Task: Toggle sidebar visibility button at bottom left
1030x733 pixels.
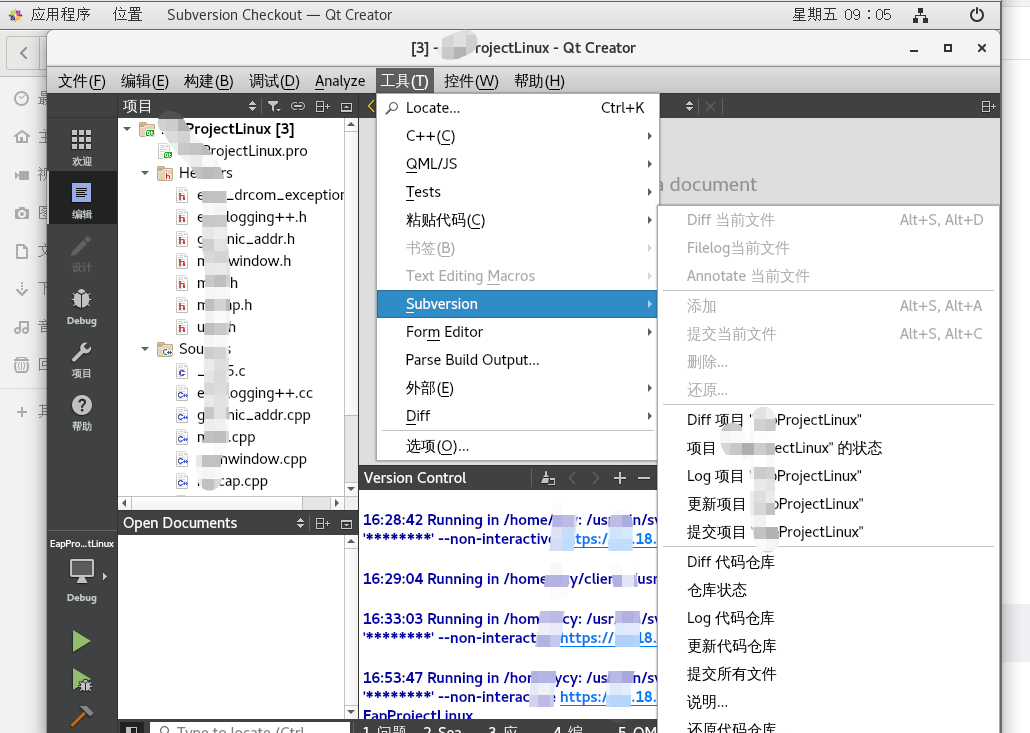Action: 131,728
